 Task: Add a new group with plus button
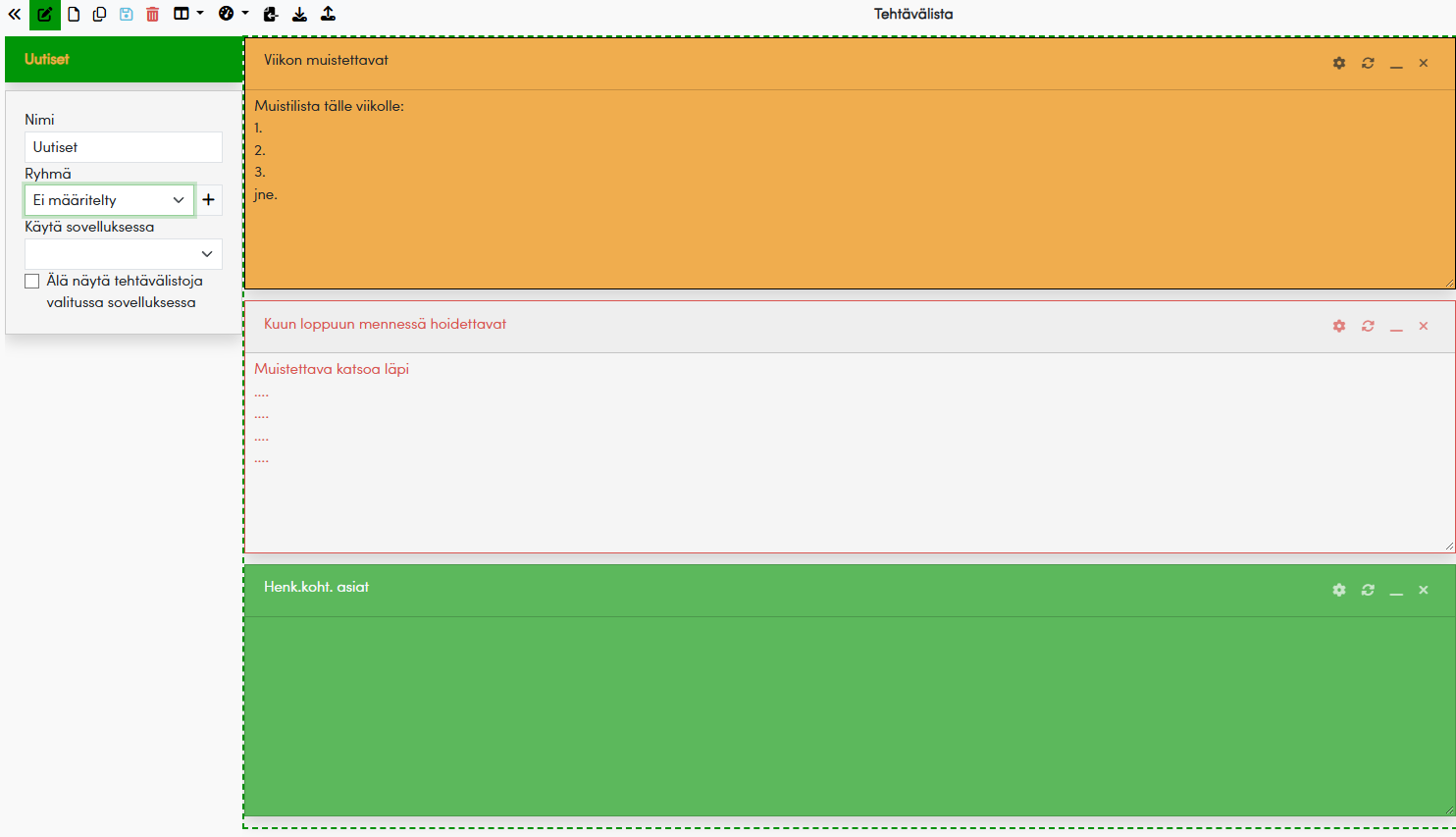click(208, 200)
